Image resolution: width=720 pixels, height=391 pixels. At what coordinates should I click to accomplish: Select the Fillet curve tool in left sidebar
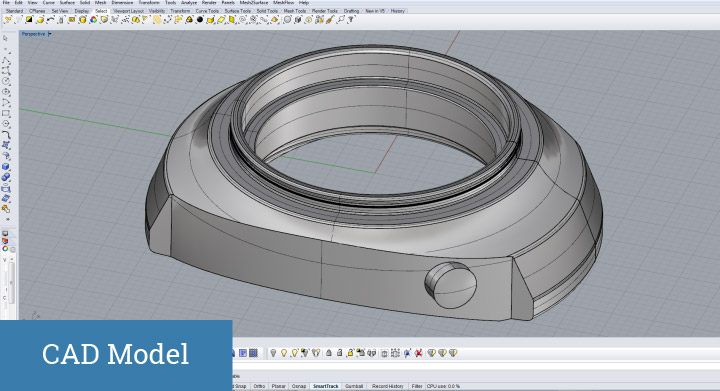pos(6,134)
